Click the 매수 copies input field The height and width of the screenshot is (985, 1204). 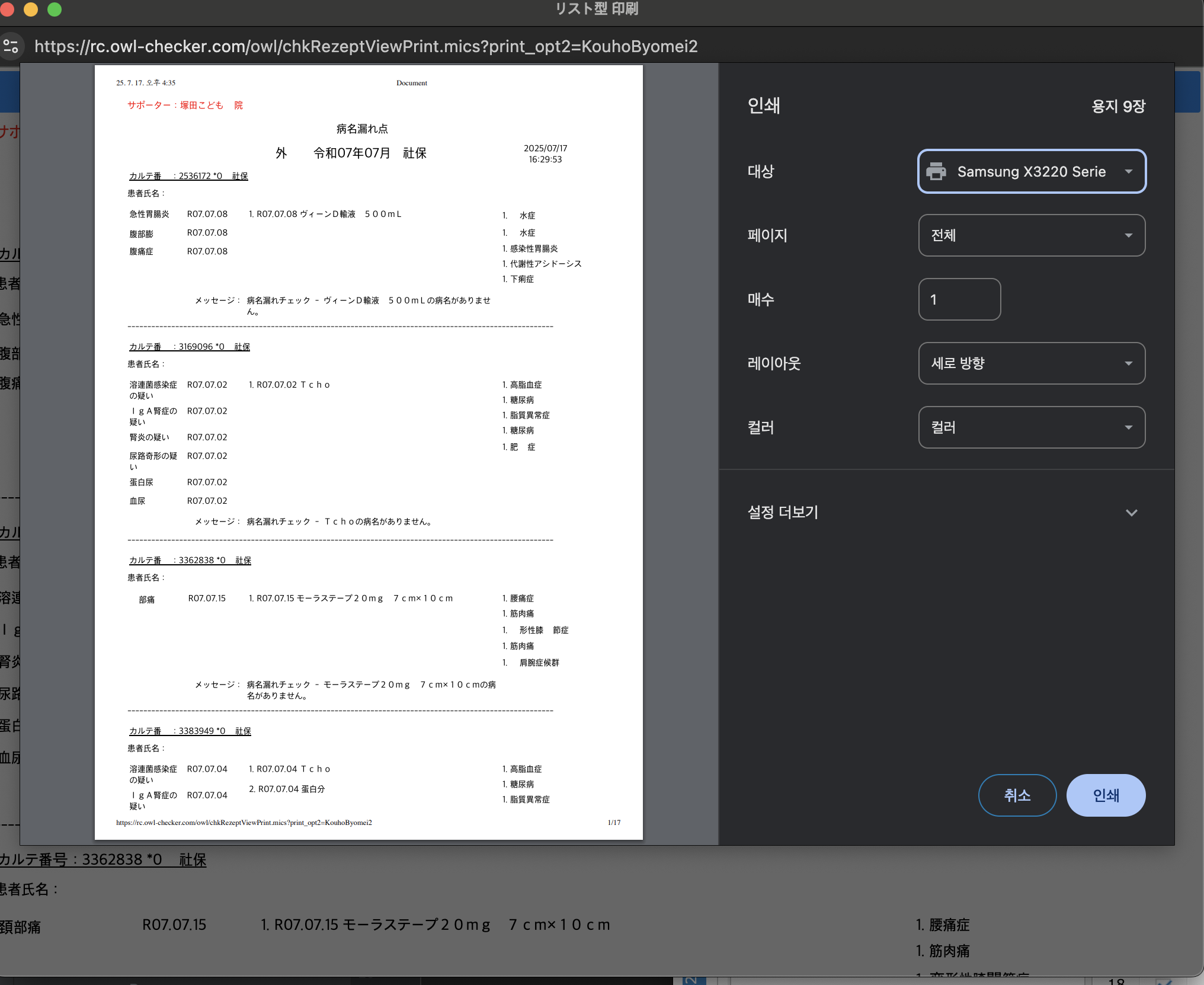pos(959,300)
